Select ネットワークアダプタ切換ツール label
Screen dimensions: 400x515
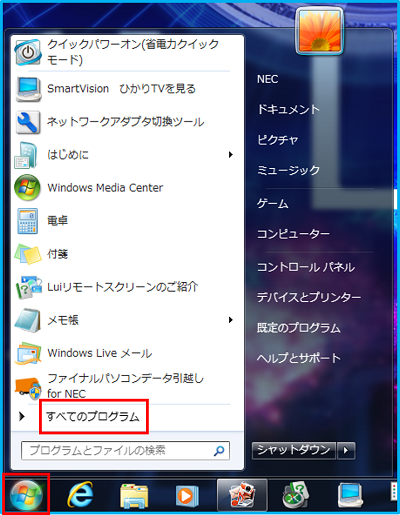tap(125, 122)
